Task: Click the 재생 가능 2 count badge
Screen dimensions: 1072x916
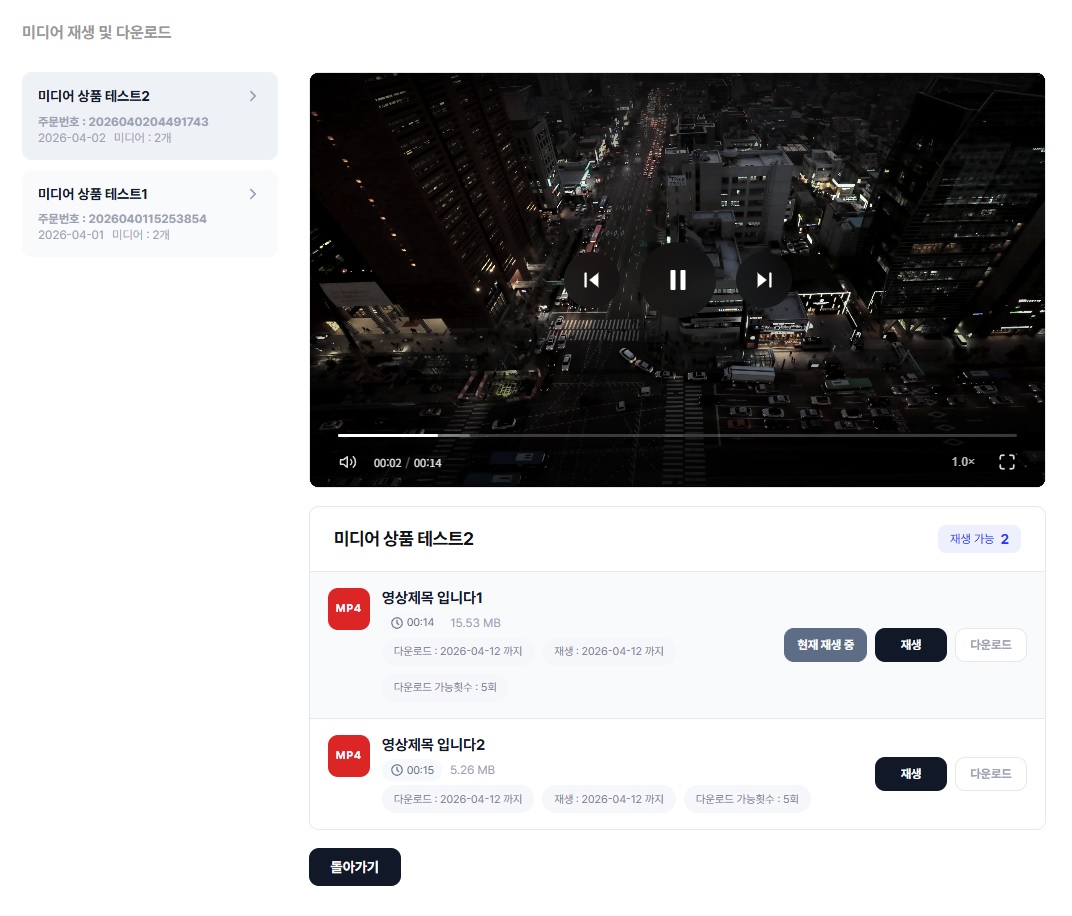Action: [978, 539]
